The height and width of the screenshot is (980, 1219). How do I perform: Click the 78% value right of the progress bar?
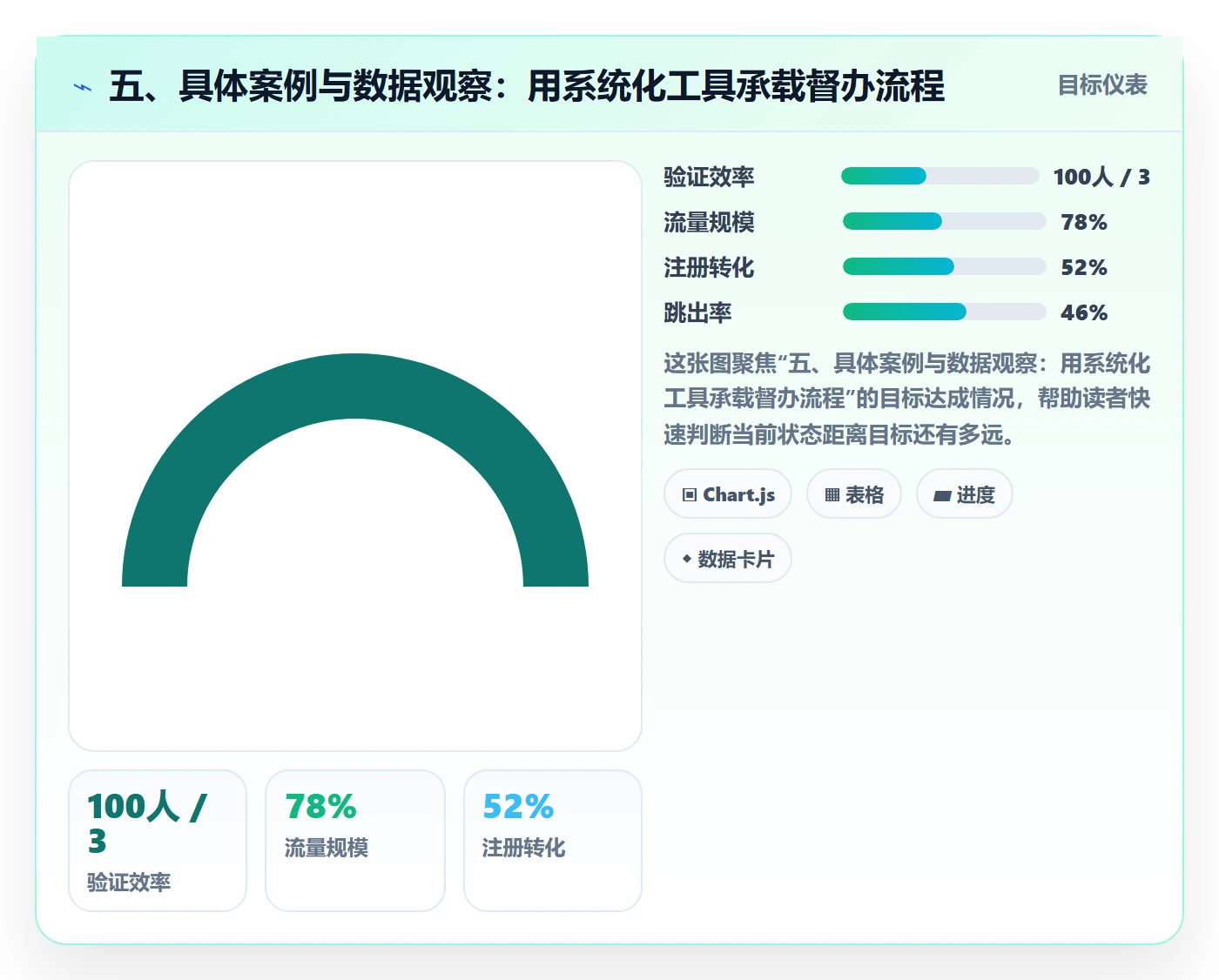coord(1084,222)
